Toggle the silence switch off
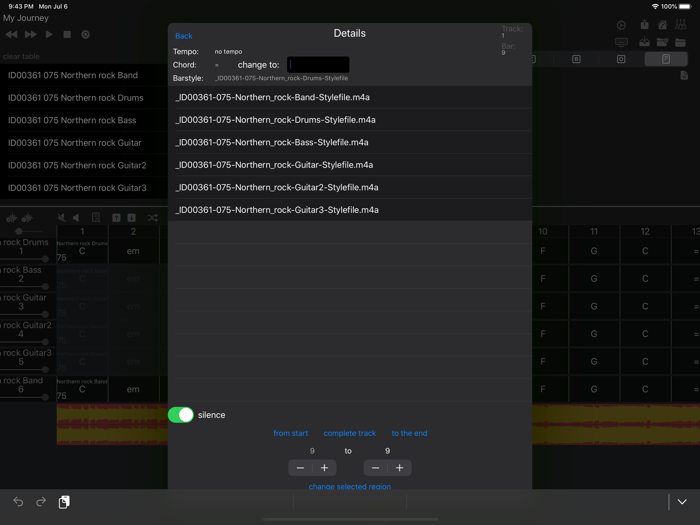The height and width of the screenshot is (525, 700). 181,415
